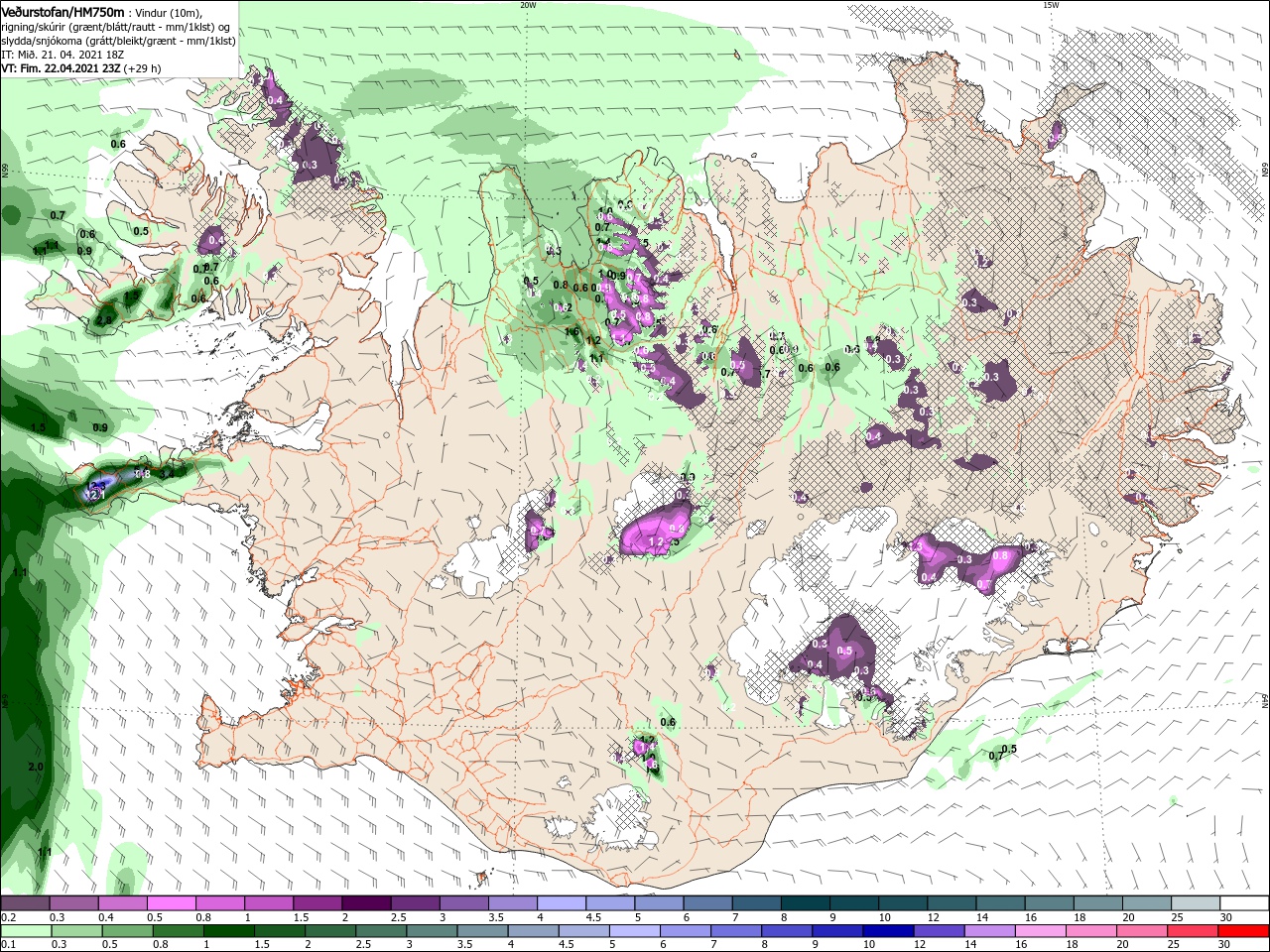This screenshot has height=952, width=1270.
Task: Click the deep navy blue 10 rain swatch
Action: coord(888,931)
